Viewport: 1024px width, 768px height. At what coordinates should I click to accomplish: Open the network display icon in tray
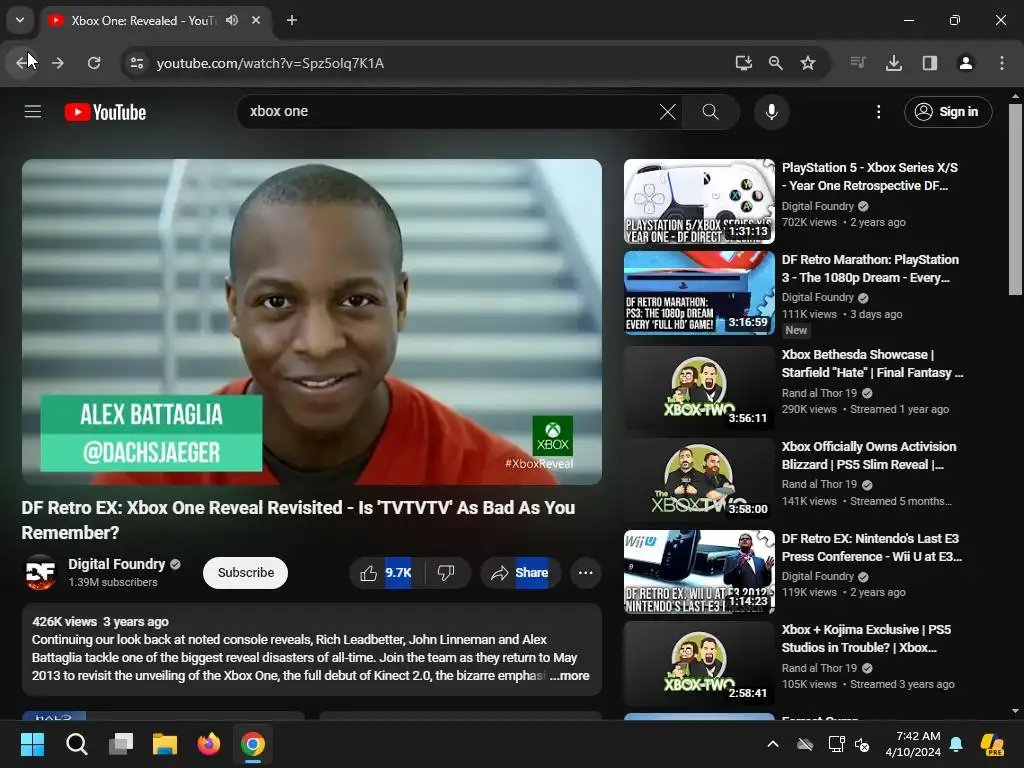point(836,744)
